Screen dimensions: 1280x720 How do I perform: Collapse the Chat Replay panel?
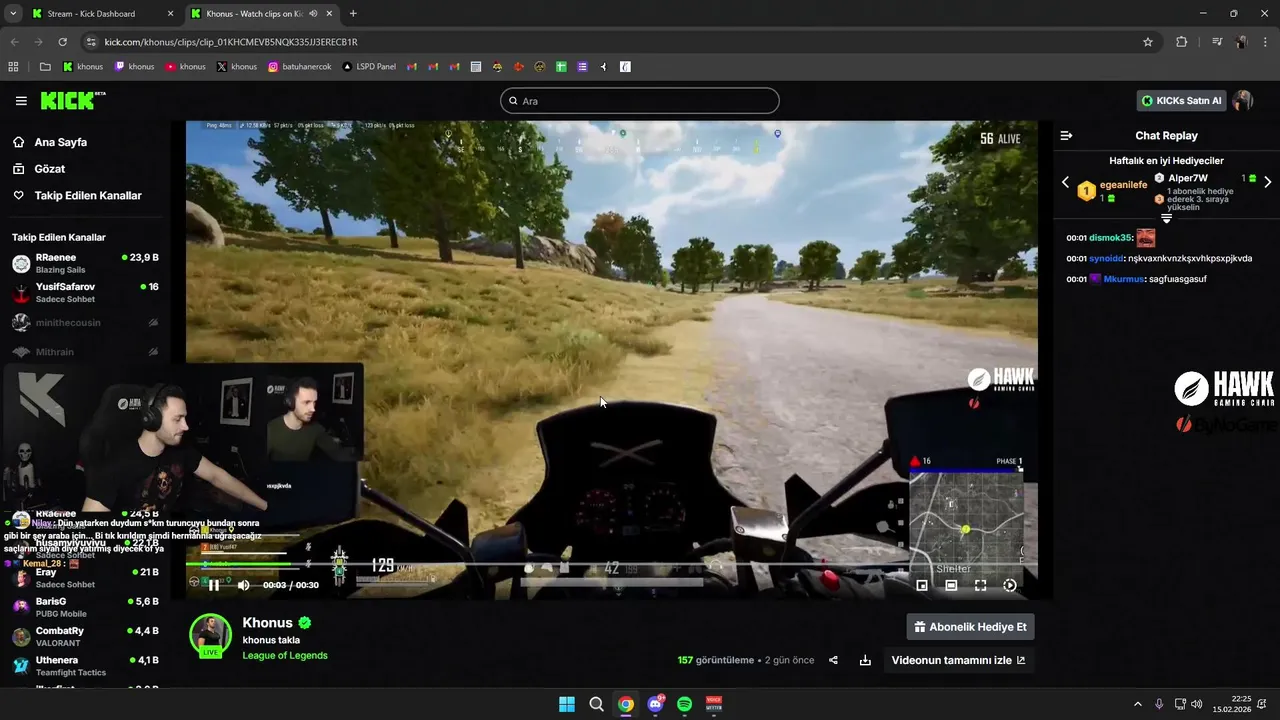pyautogui.click(x=1066, y=135)
